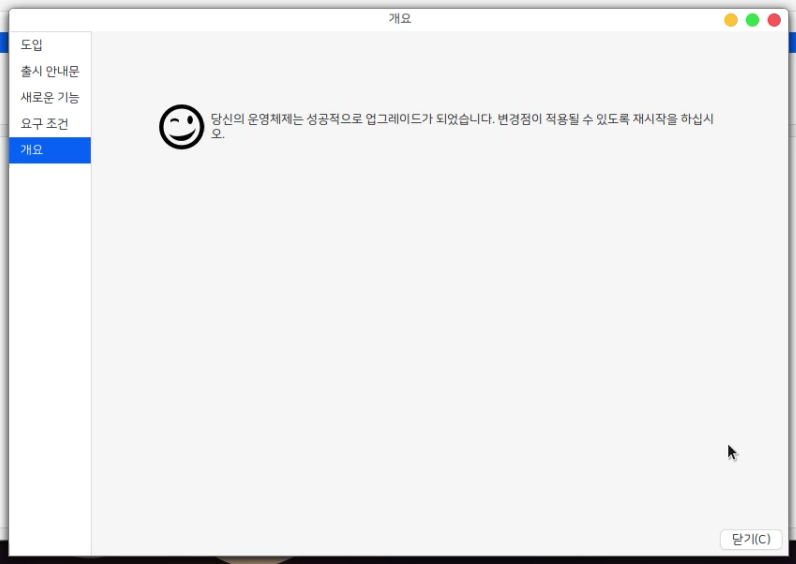
Task: Open the 도입 page in the sidebar
Action: (x=32, y=45)
